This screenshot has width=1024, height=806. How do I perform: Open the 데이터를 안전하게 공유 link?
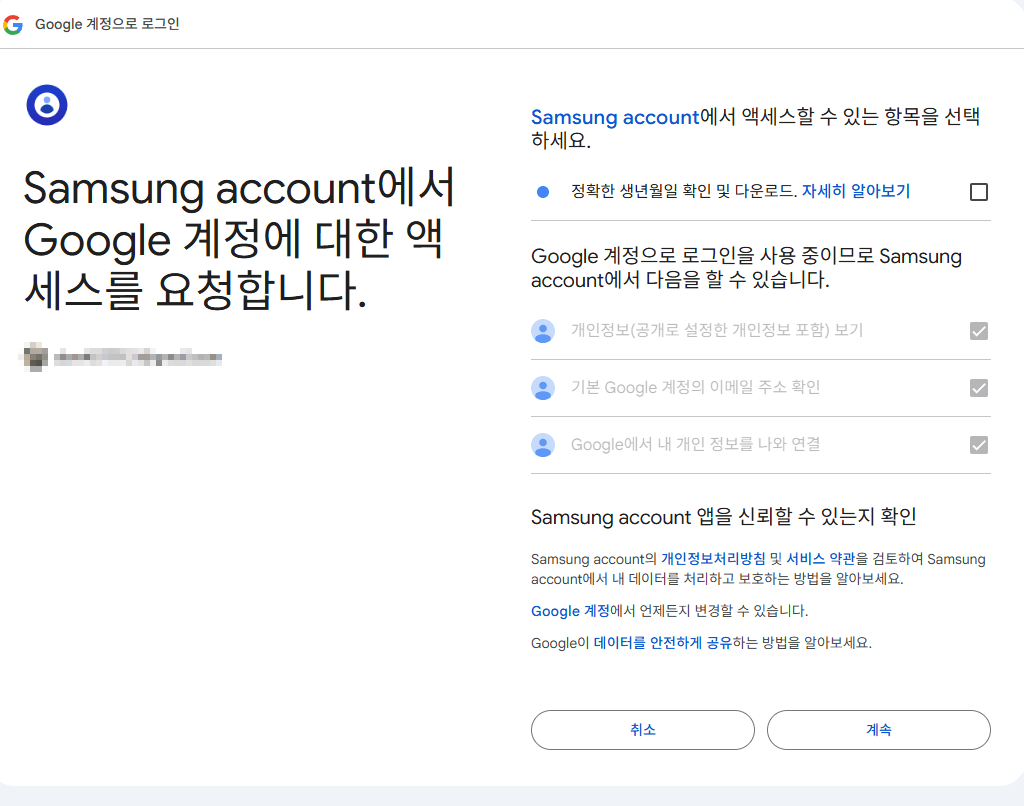[662, 643]
